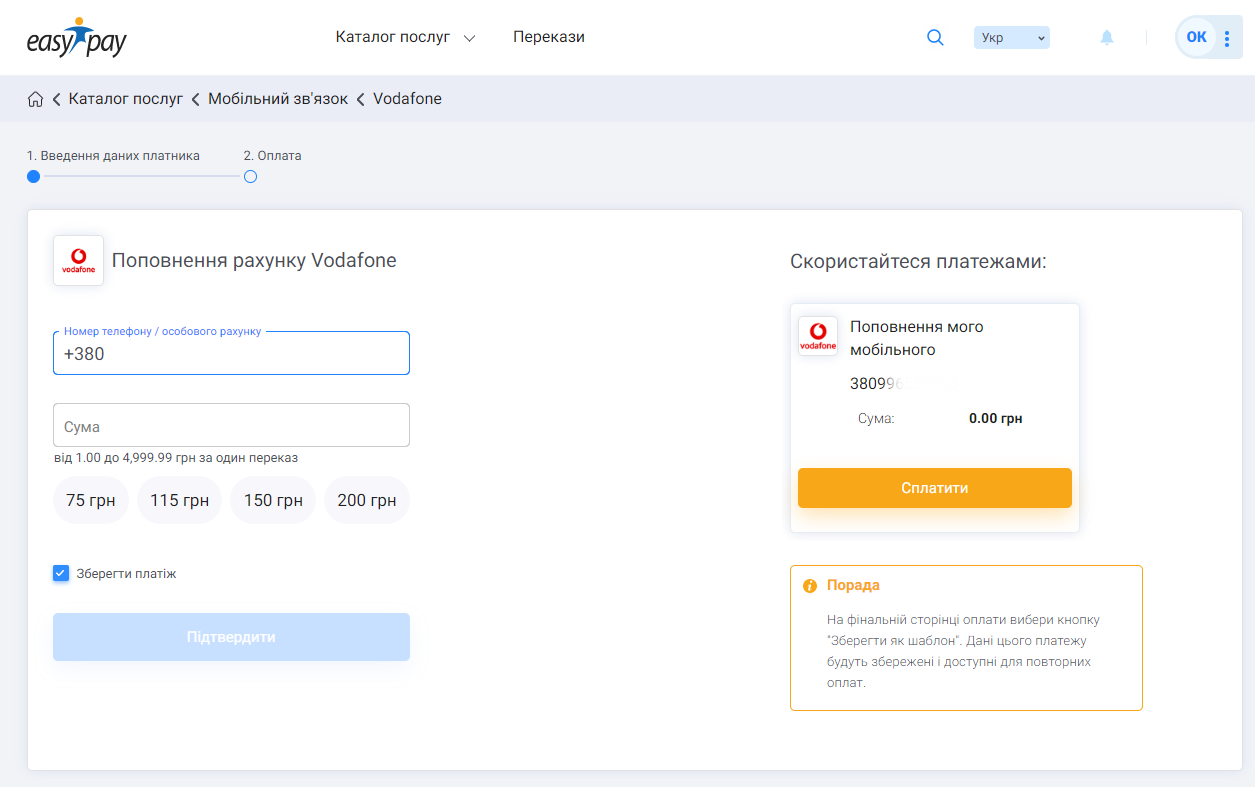Image resolution: width=1255 pixels, height=787 pixels.
Task: Click the home icon in the breadcrumb
Action: coord(36,98)
